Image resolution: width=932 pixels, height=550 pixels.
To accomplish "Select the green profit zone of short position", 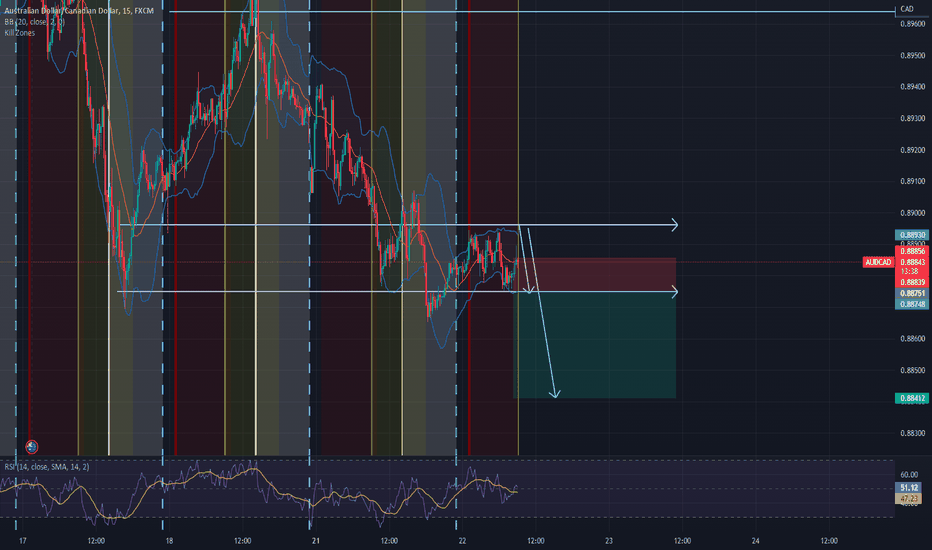I will (x=594, y=345).
